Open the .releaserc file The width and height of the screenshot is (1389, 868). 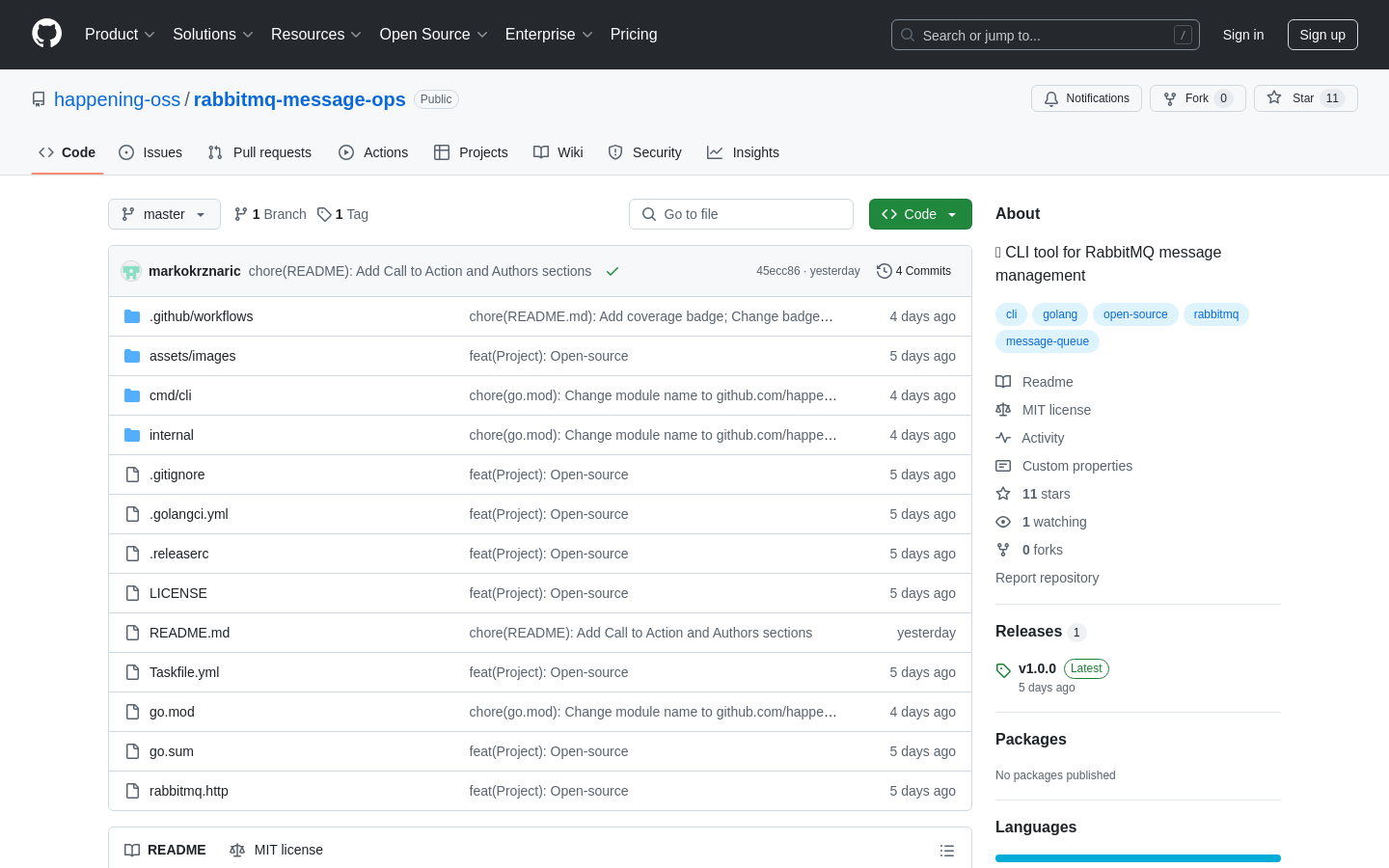tap(179, 554)
